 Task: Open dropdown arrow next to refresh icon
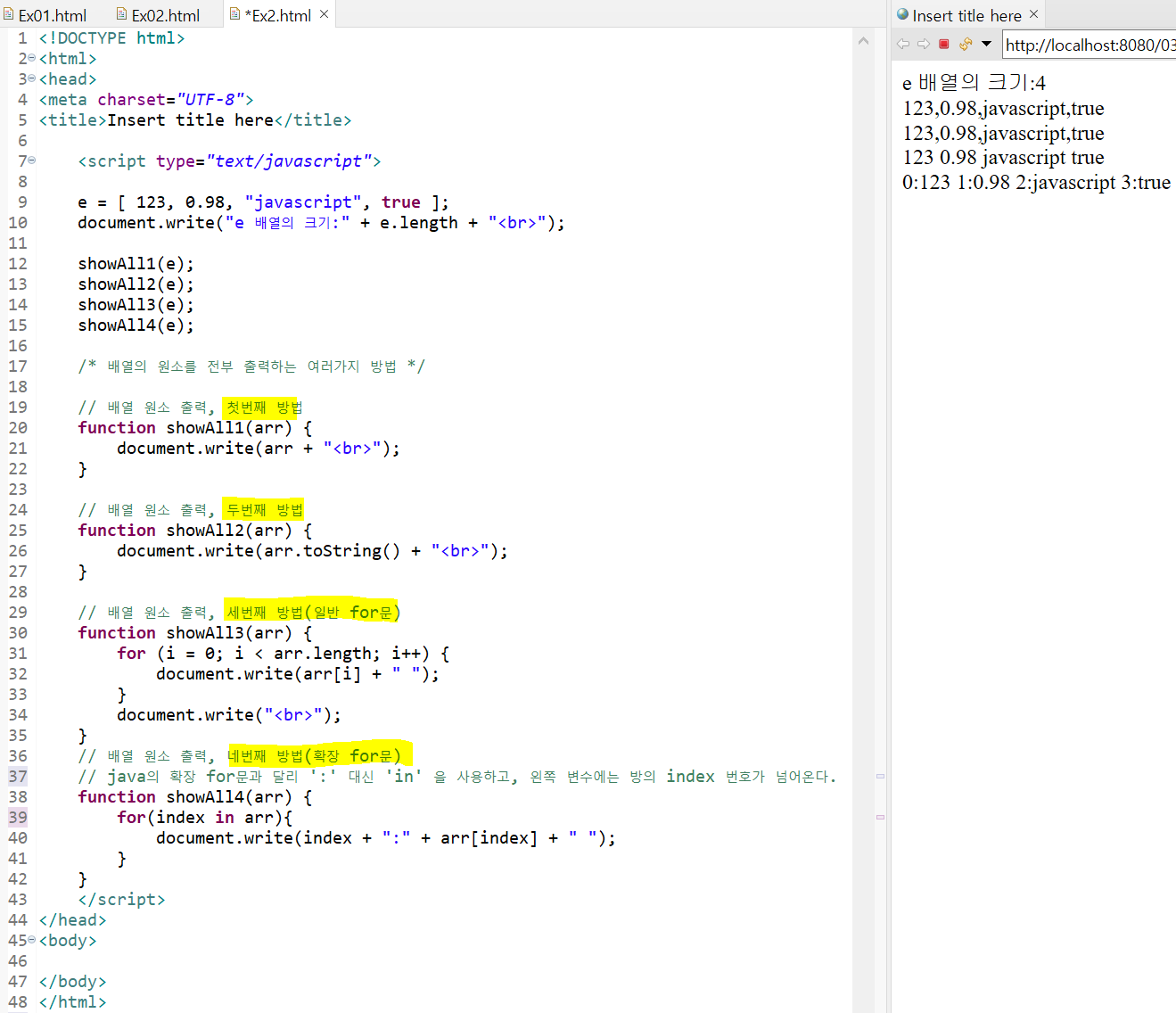pos(986,44)
